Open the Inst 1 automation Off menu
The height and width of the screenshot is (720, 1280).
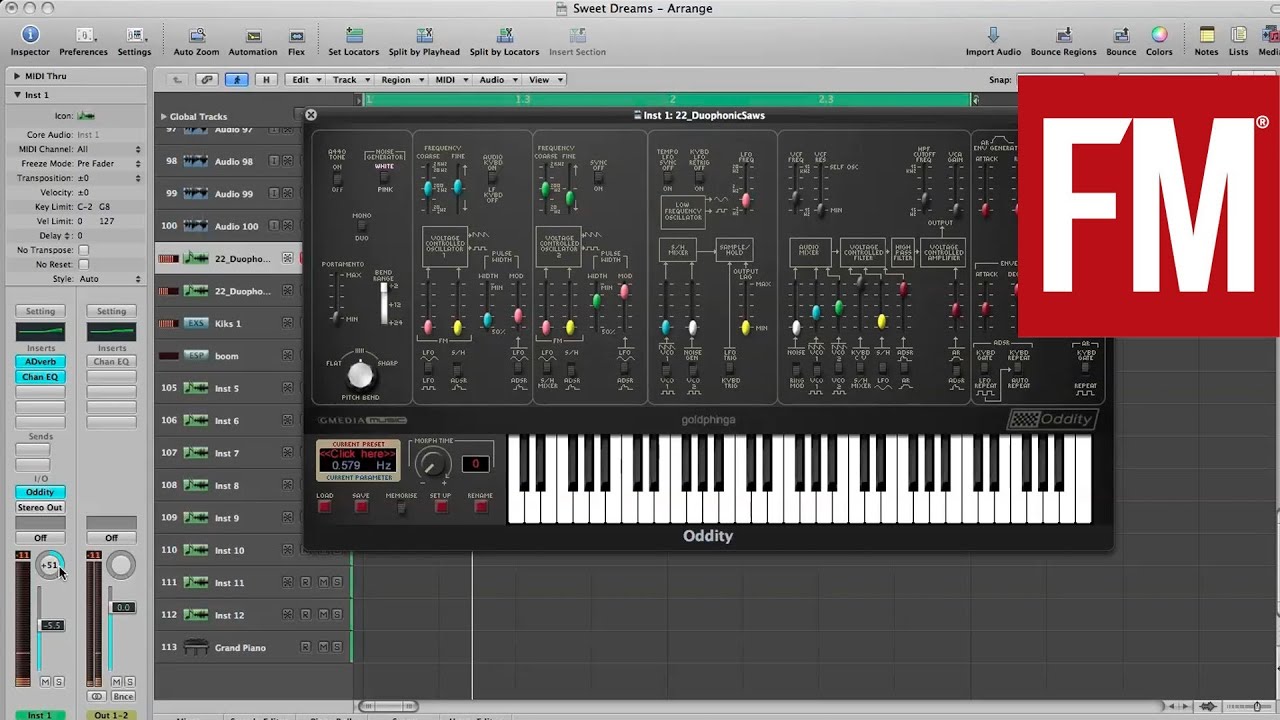click(x=40, y=538)
